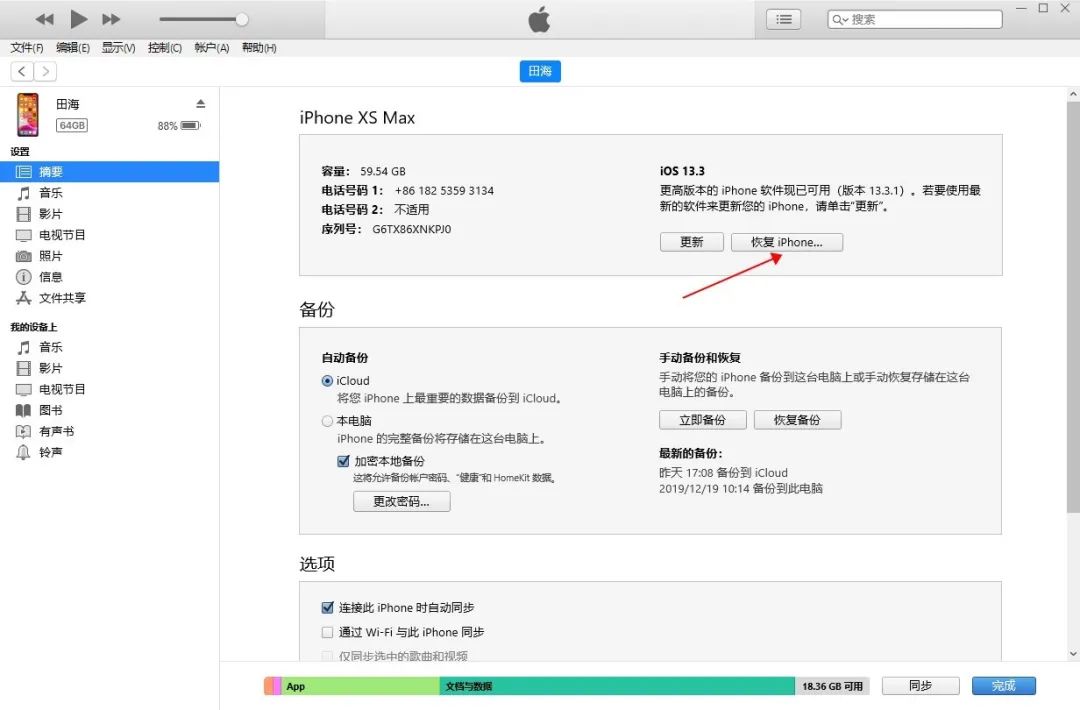Click the 文档与数据 storage bar segment
This screenshot has width=1080, height=710.
click(x=617, y=686)
